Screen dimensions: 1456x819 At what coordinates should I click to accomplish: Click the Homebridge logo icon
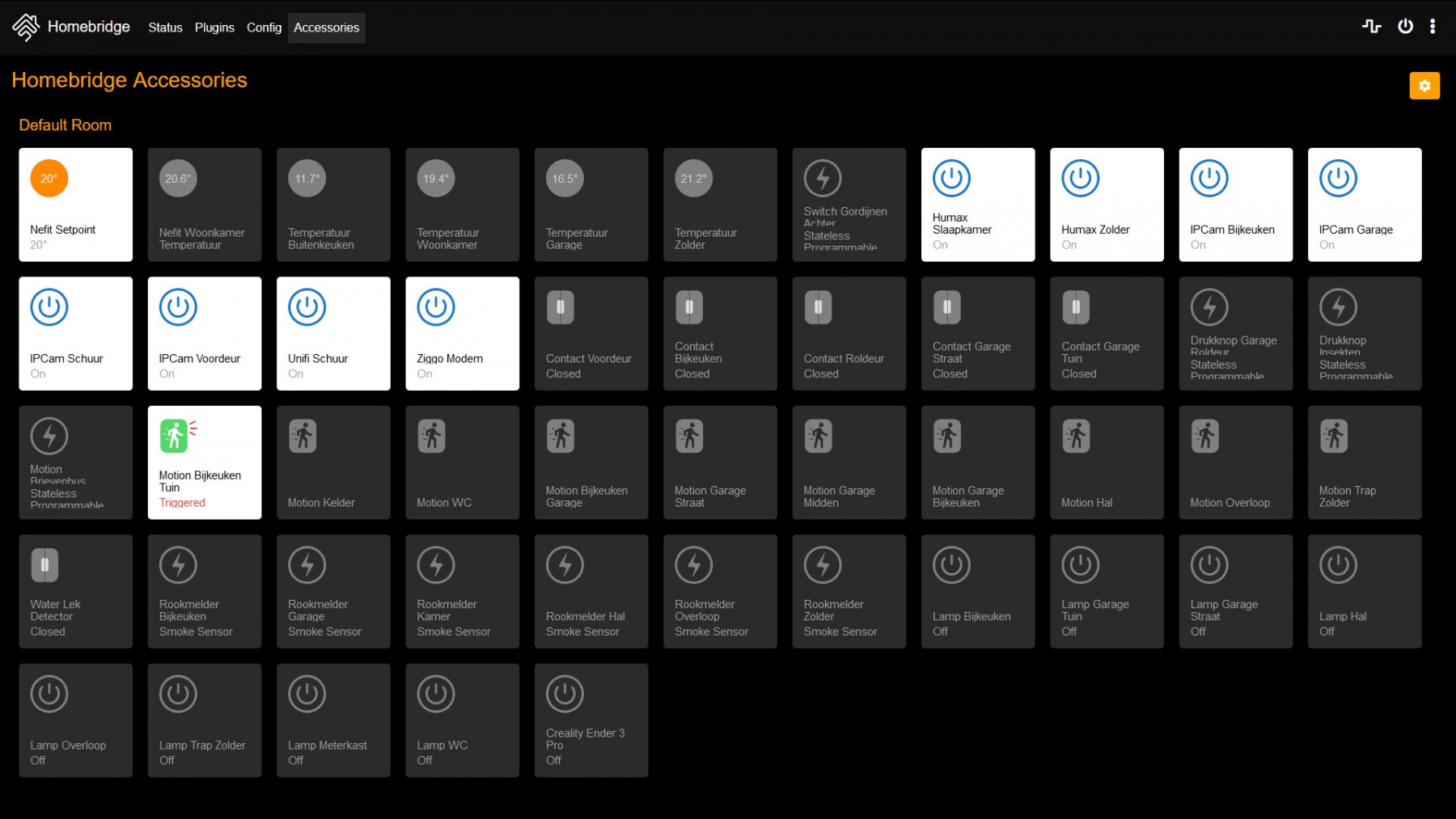(x=26, y=27)
